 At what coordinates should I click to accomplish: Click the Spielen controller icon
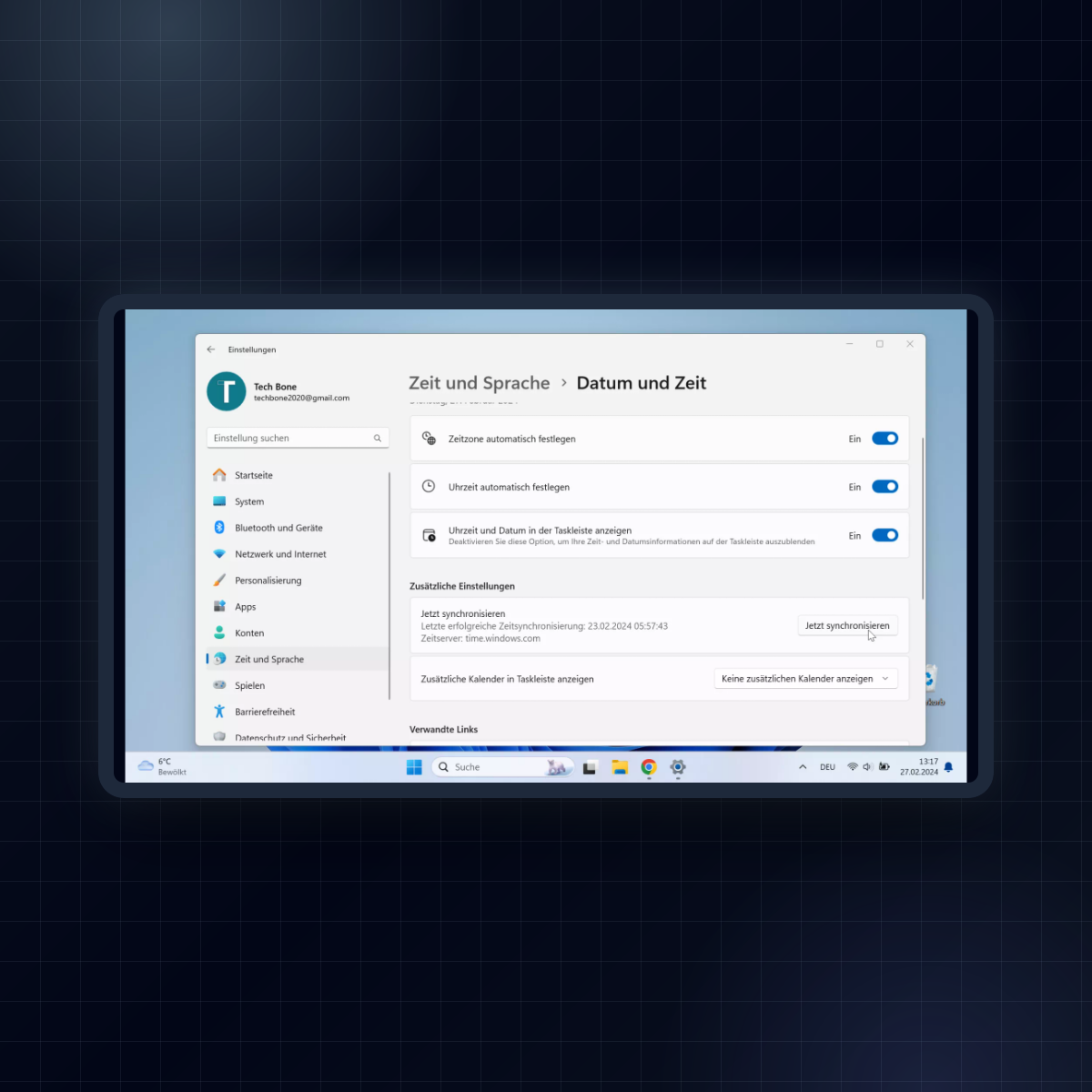click(x=219, y=685)
